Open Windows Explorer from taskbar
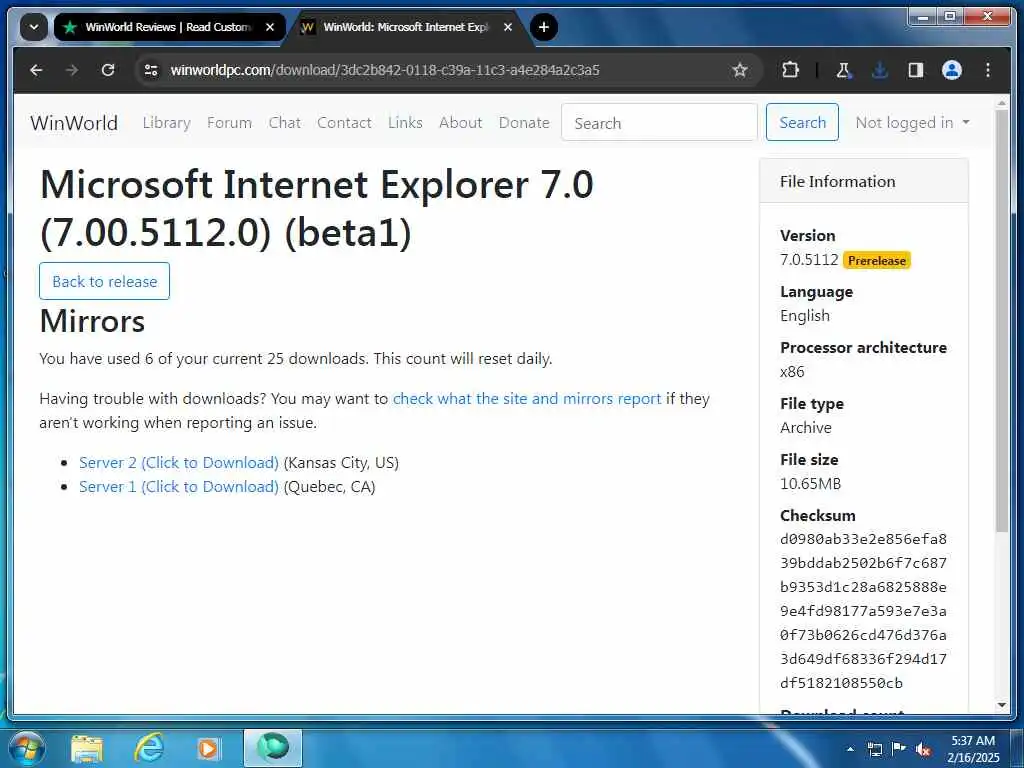 [87, 748]
